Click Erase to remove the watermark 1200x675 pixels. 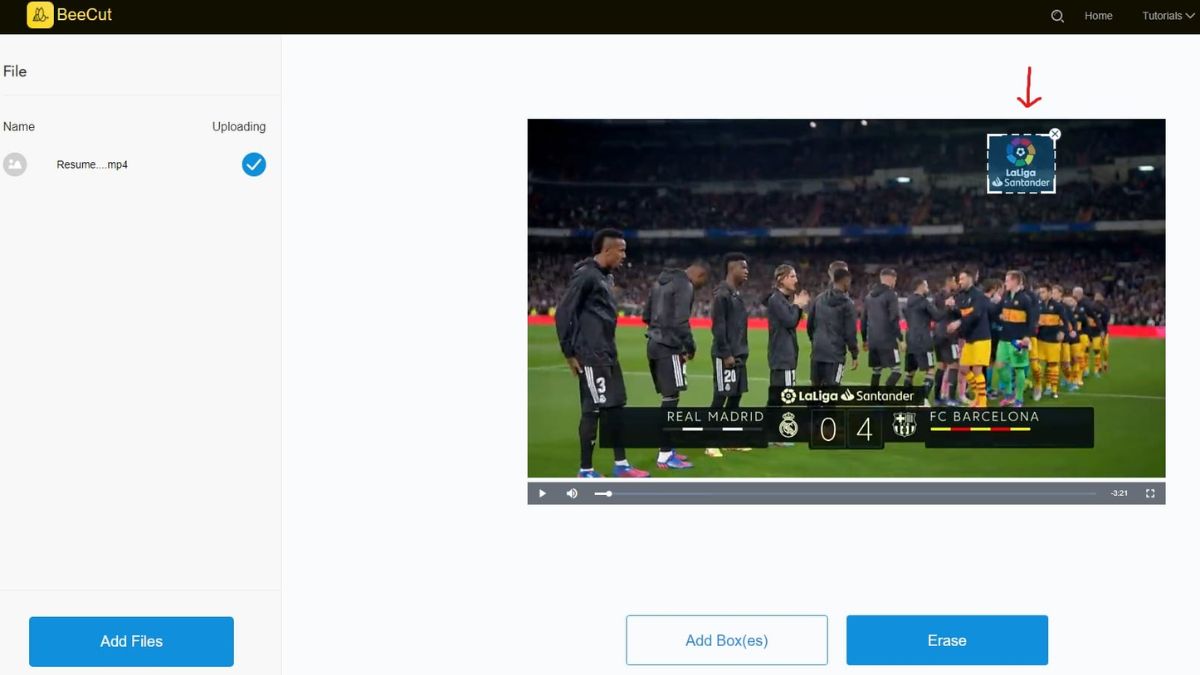pos(946,640)
